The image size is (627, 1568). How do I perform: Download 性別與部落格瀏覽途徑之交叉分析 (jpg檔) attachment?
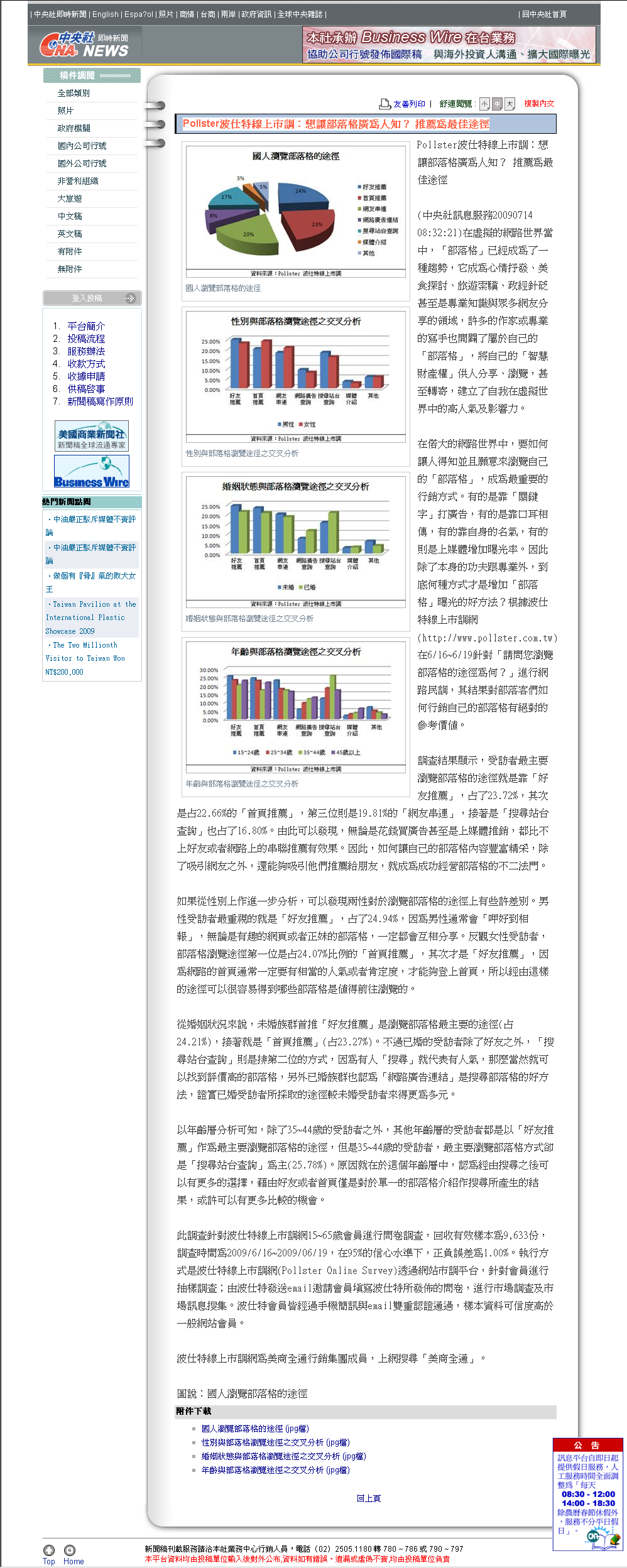pos(275,1442)
